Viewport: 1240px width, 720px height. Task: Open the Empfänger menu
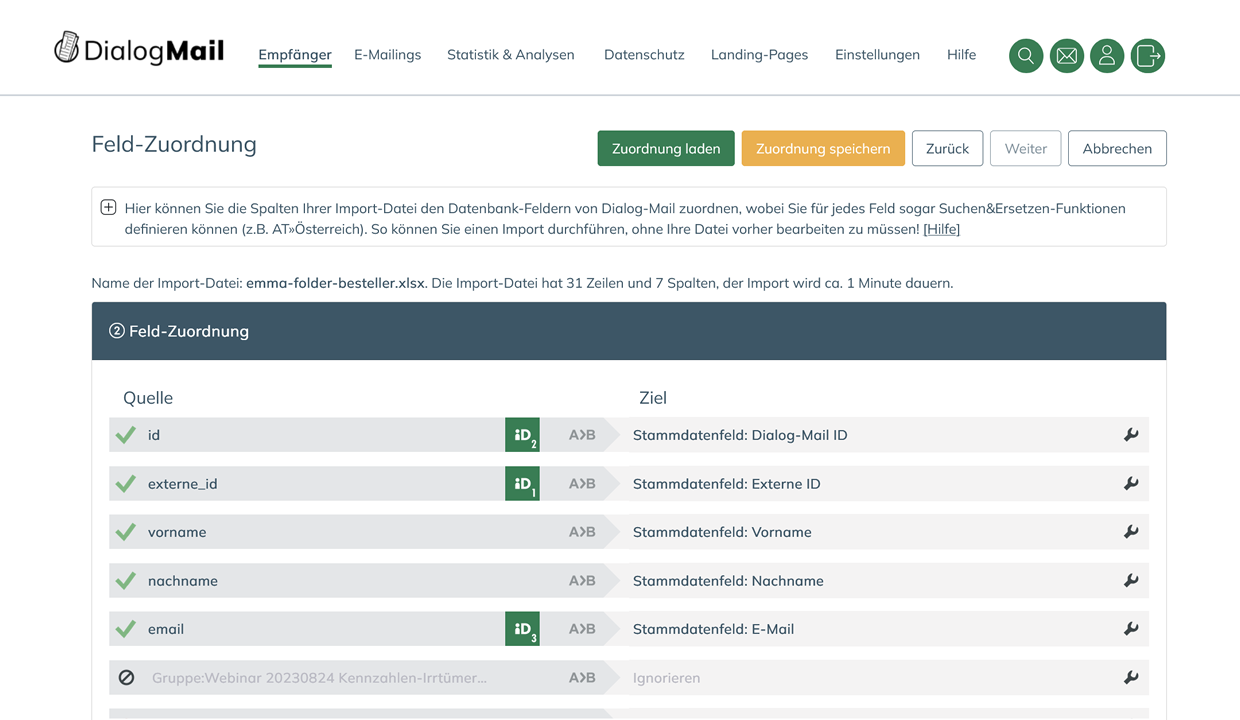pyautogui.click(x=295, y=55)
